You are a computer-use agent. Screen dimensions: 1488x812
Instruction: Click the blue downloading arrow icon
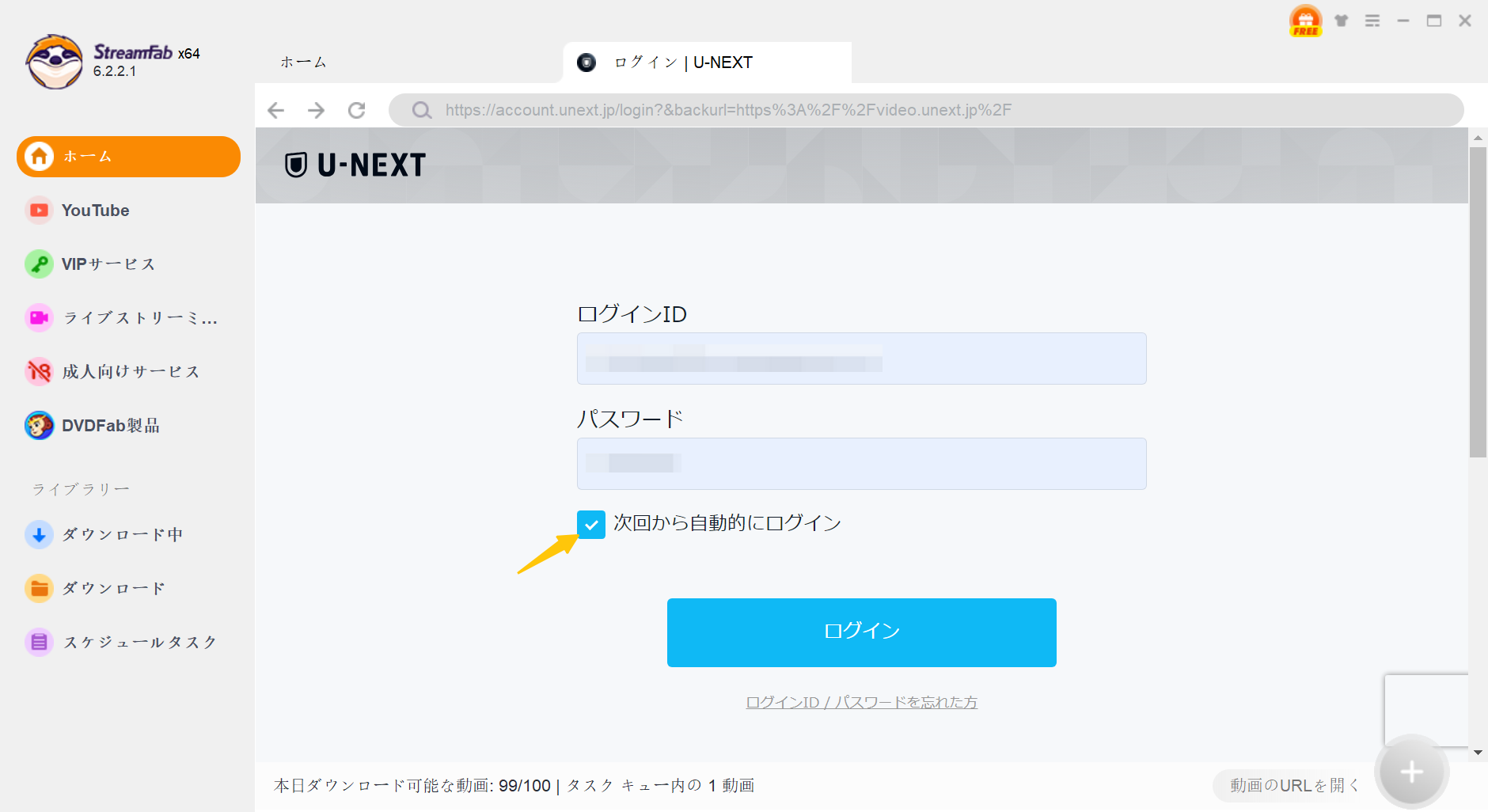(x=39, y=535)
